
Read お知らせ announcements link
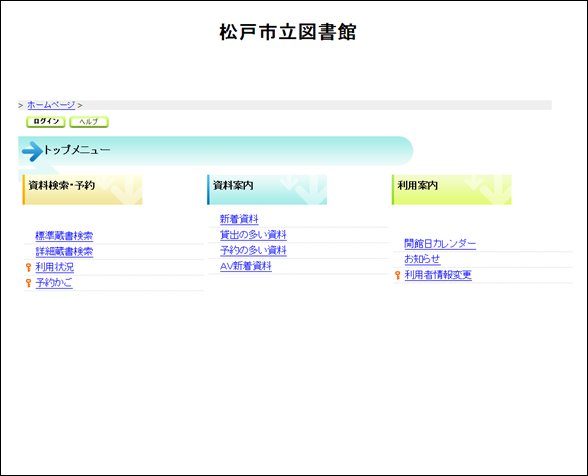pos(422,260)
